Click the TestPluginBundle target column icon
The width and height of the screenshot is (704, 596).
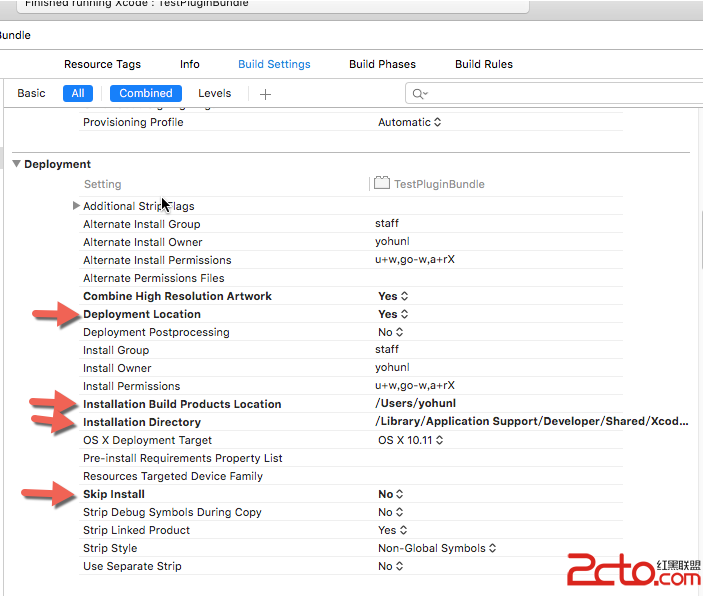pyautogui.click(x=381, y=184)
